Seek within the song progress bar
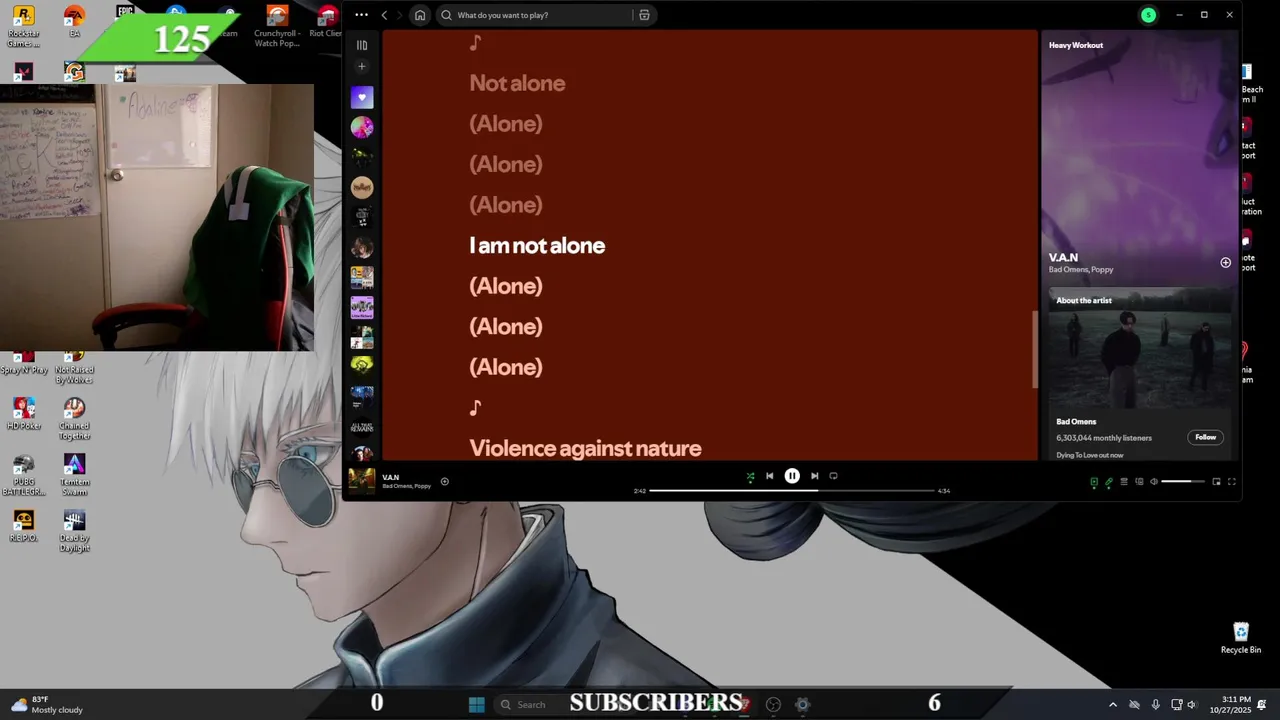The image size is (1280, 720). [790, 491]
